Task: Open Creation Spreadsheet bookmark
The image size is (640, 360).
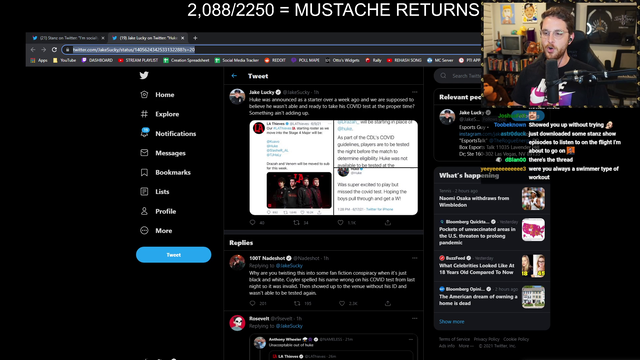Action: (186, 60)
